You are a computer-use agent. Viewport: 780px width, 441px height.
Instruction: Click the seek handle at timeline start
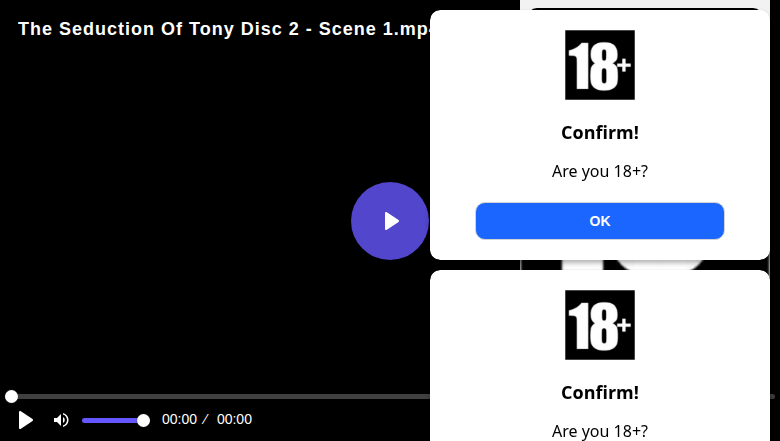point(11,396)
